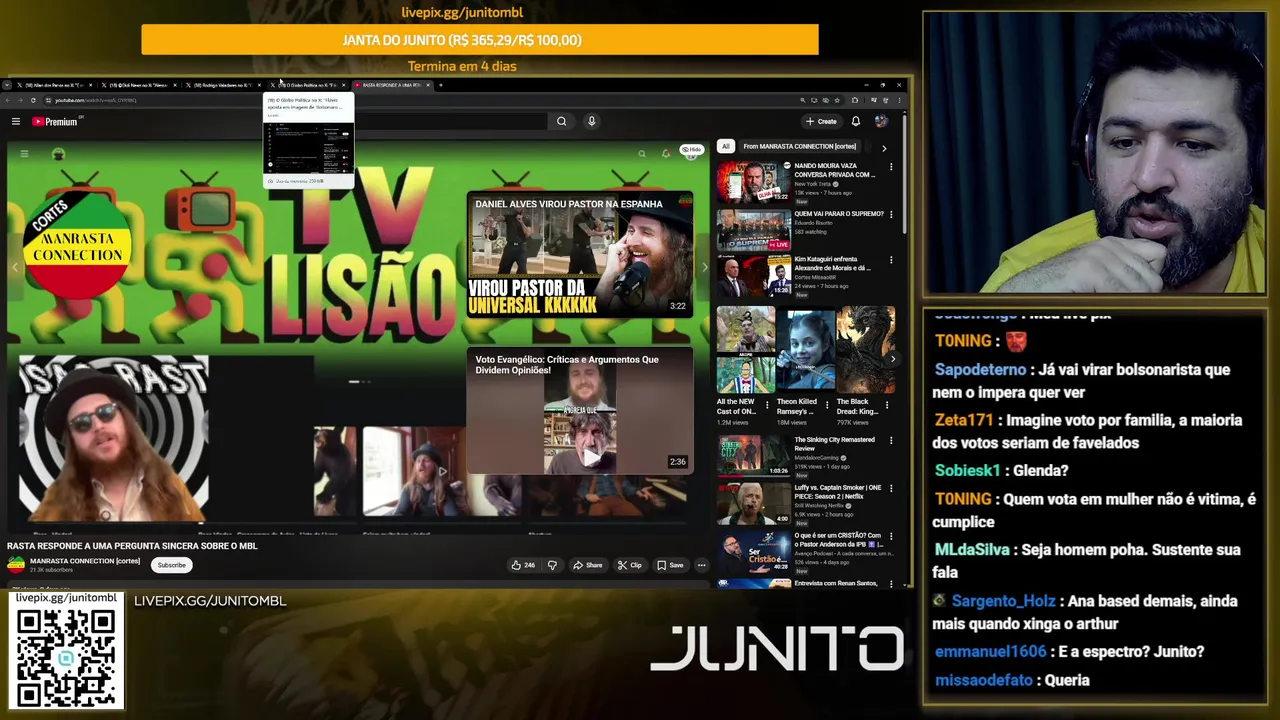Open the MANRASTA CONNECTION [cortes] channel link
The height and width of the screenshot is (720, 1280).
(x=85, y=561)
